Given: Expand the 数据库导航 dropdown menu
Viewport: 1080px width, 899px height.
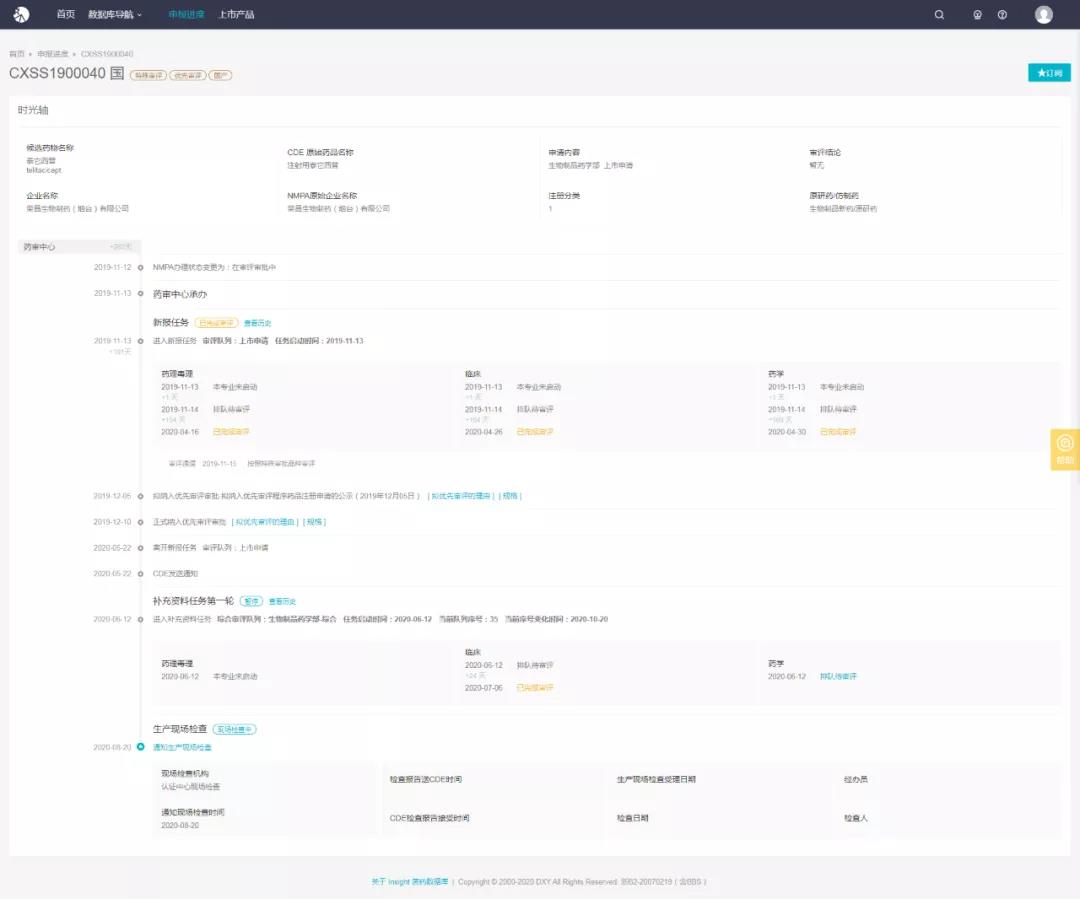Looking at the screenshot, I should click(x=115, y=15).
